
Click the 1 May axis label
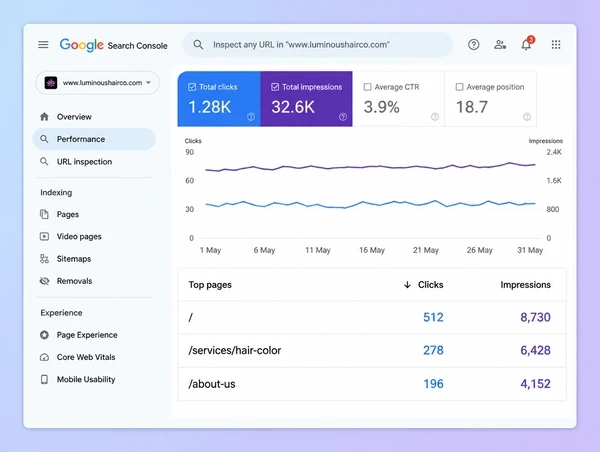tap(210, 250)
